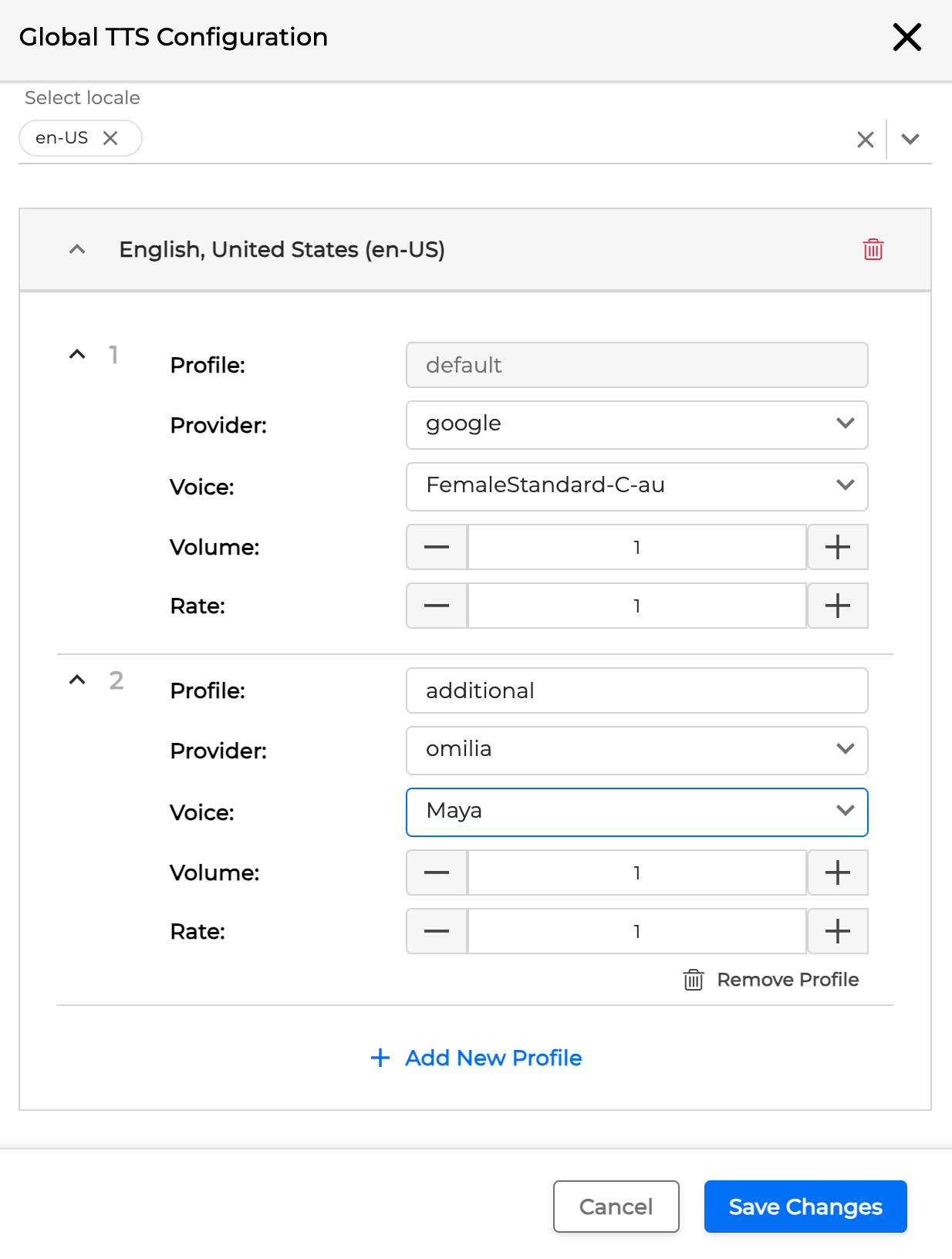
Task: Collapse profile 2 settings
Action: (77, 680)
